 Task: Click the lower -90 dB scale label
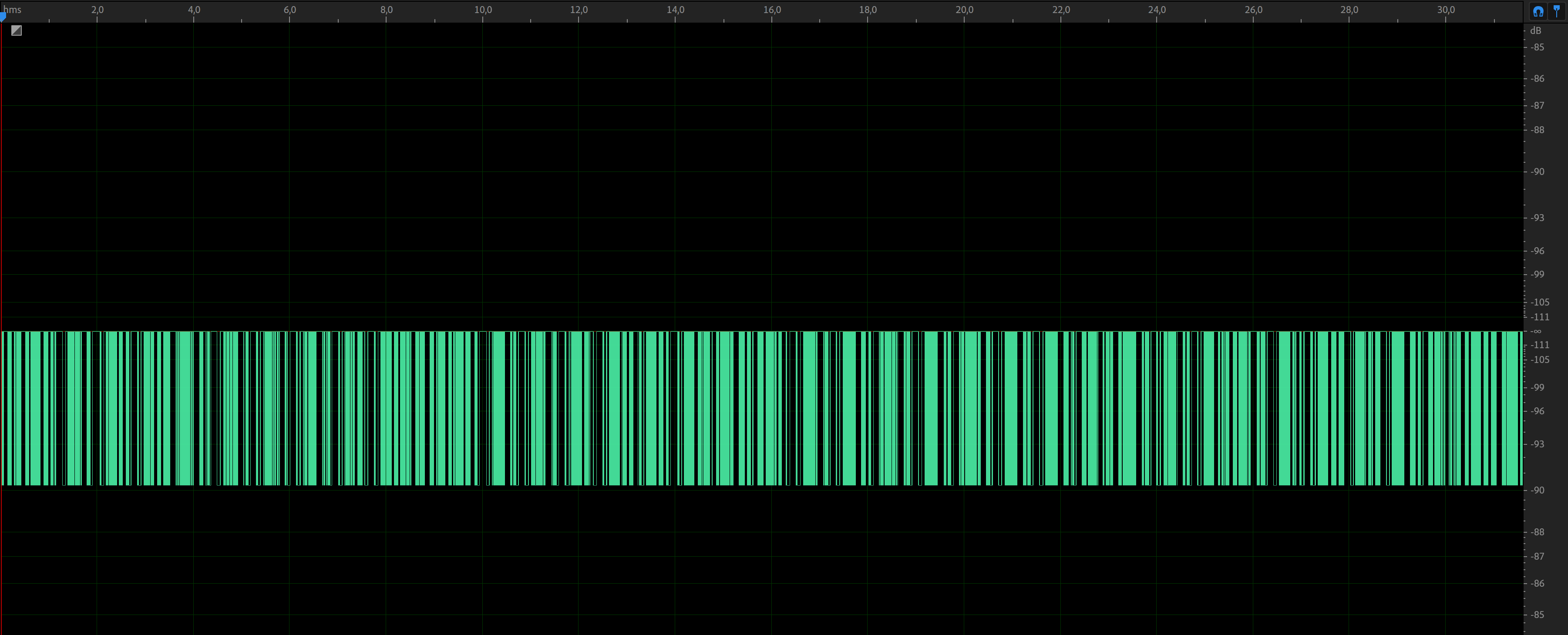click(x=1538, y=490)
